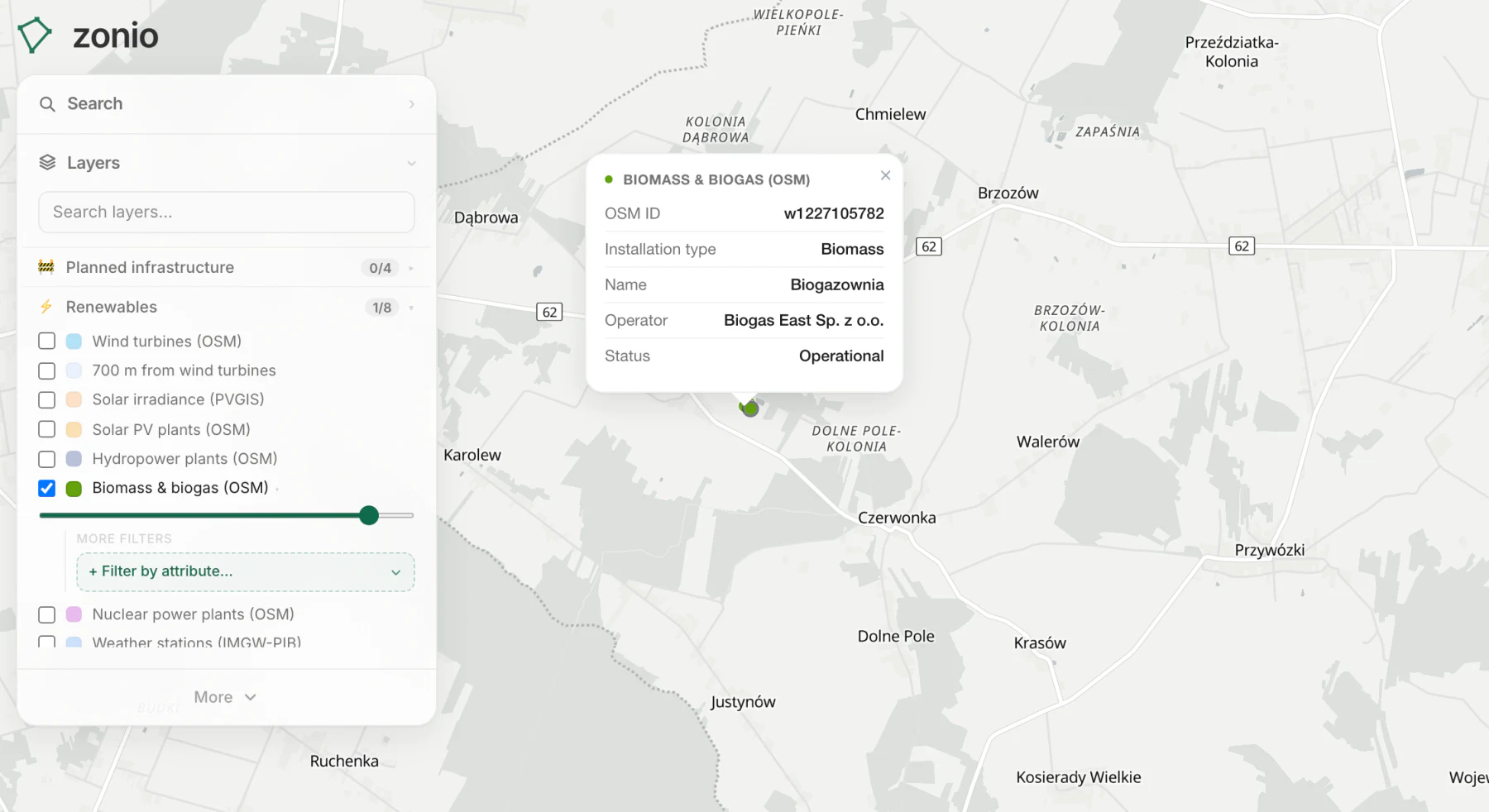Click Planned infrastructure 0/4 count badge

tap(380, 268)
